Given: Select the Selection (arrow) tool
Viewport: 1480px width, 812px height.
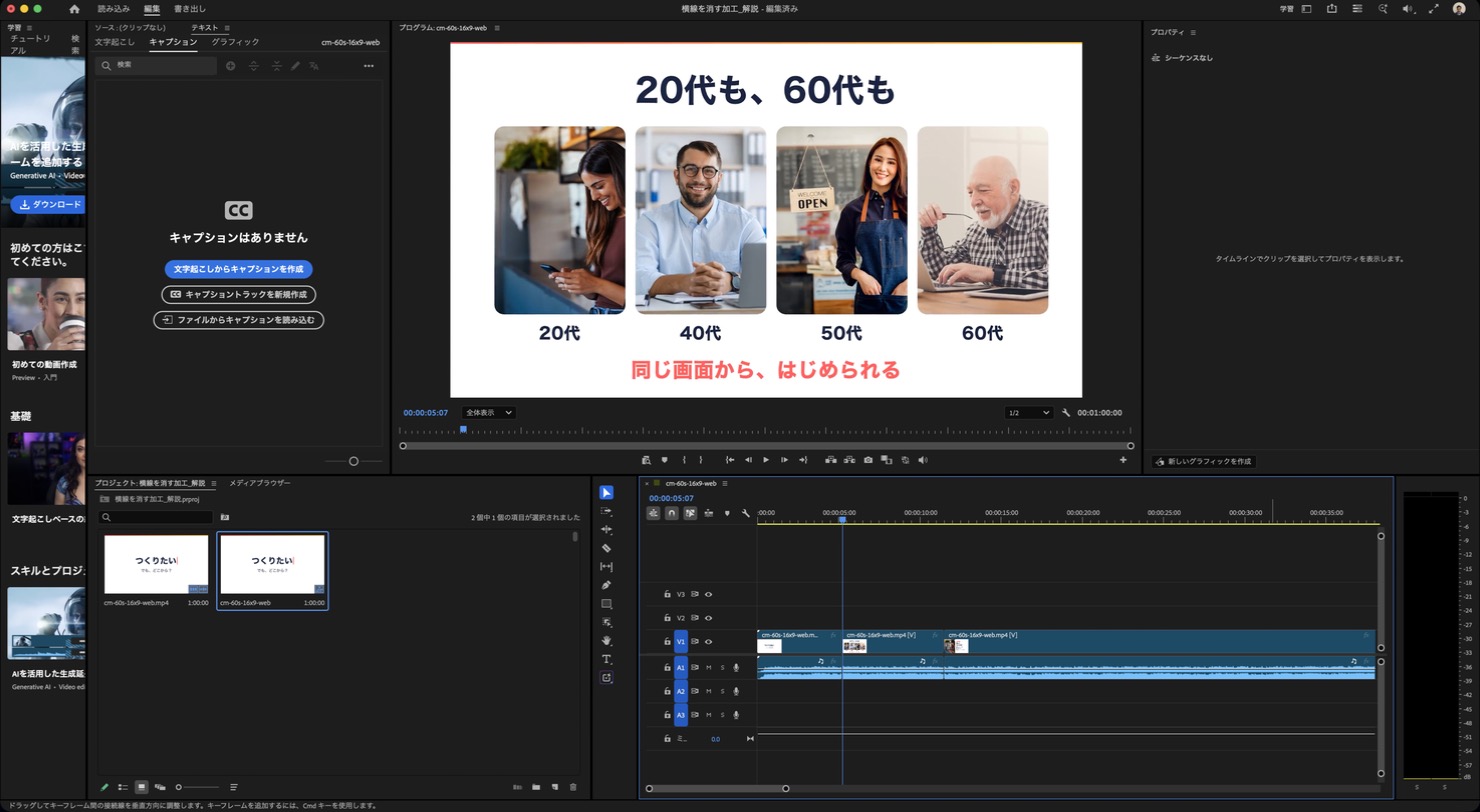Looking at the screenshot, I should click(x=606, y=492).
